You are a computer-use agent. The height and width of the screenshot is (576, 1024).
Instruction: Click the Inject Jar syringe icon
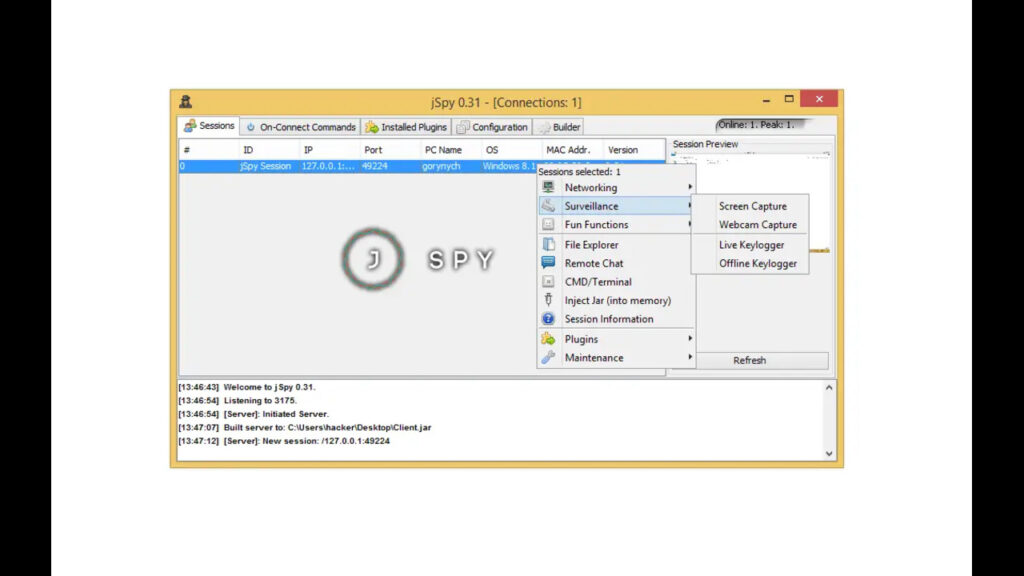point(548,300)
